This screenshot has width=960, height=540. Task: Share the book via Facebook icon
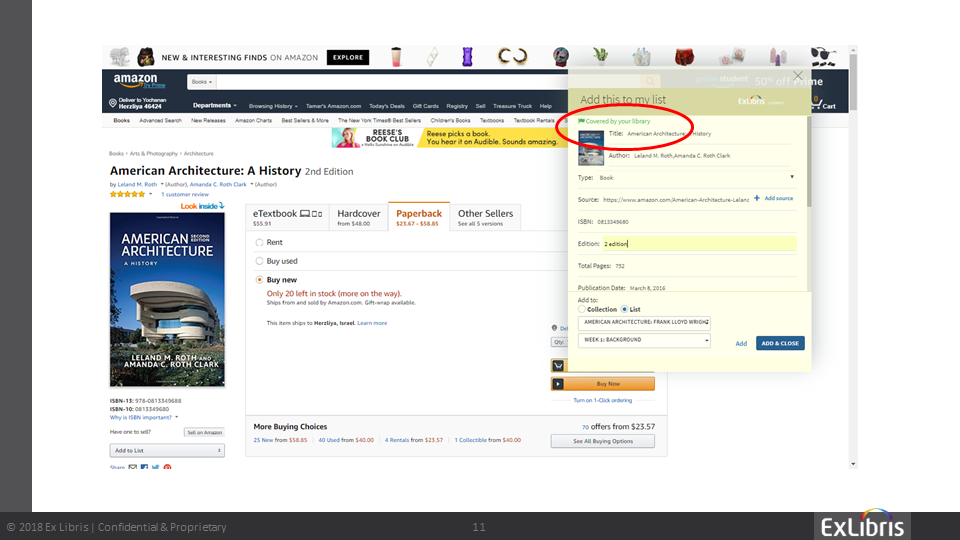click(x=144, y=467)
